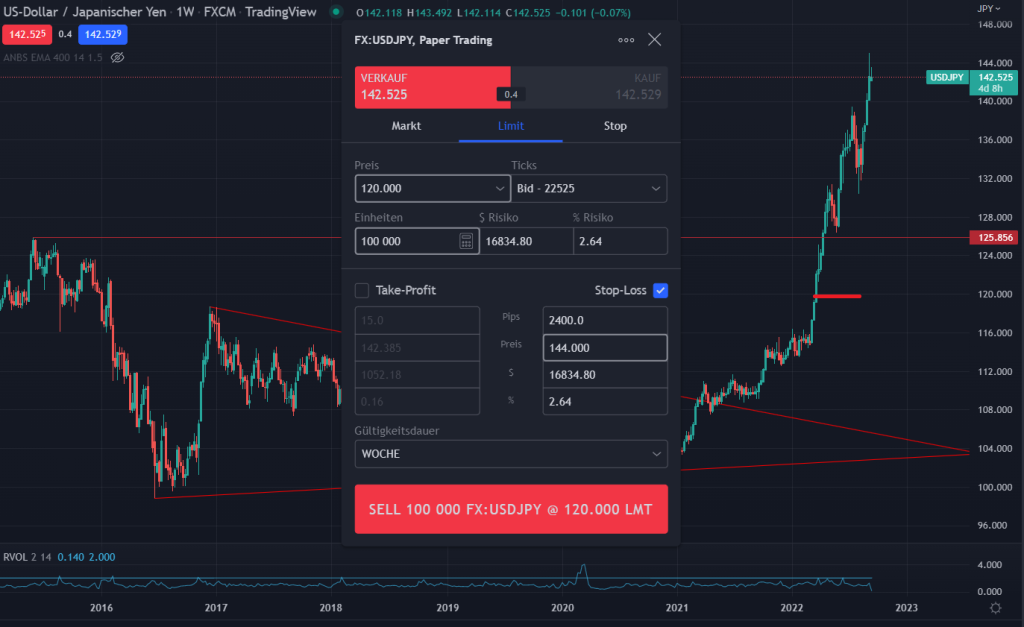Image resolution: width=1024 pixels, height=627 pixels.
Task: Uncheck the Stop-Loss checkbox
Action: click(659, 290)
